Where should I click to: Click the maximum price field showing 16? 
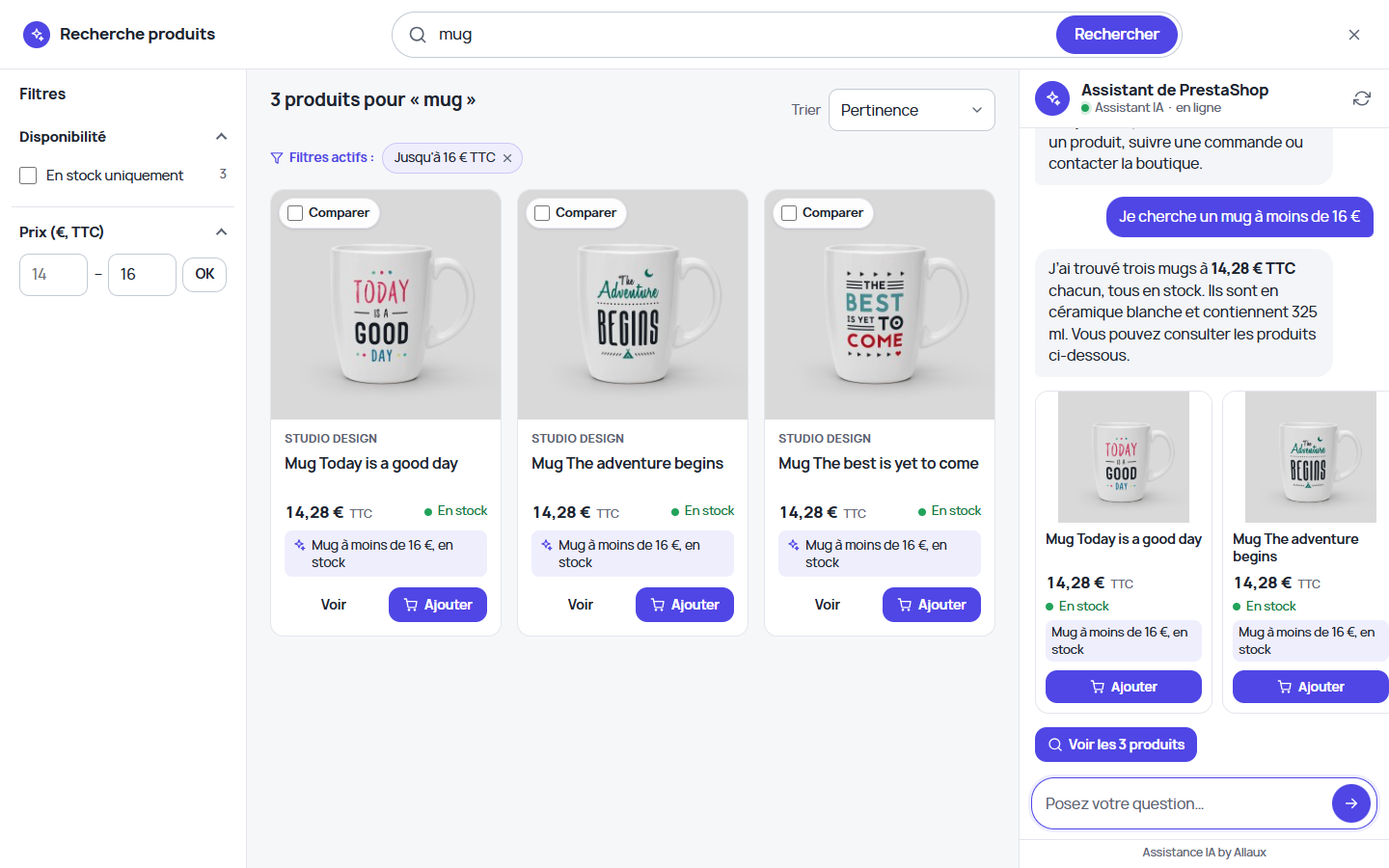click(142, 275)
